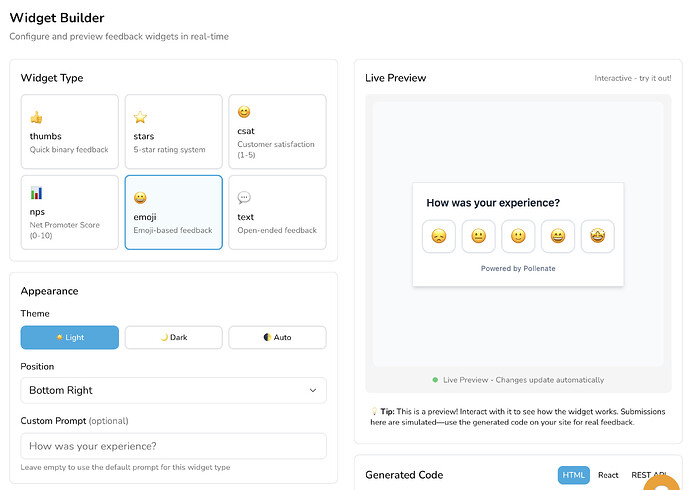Screen dimensions: 690x490
Task: Rate with the star-eyes emoji in preview
Action: tap(598, 237)
